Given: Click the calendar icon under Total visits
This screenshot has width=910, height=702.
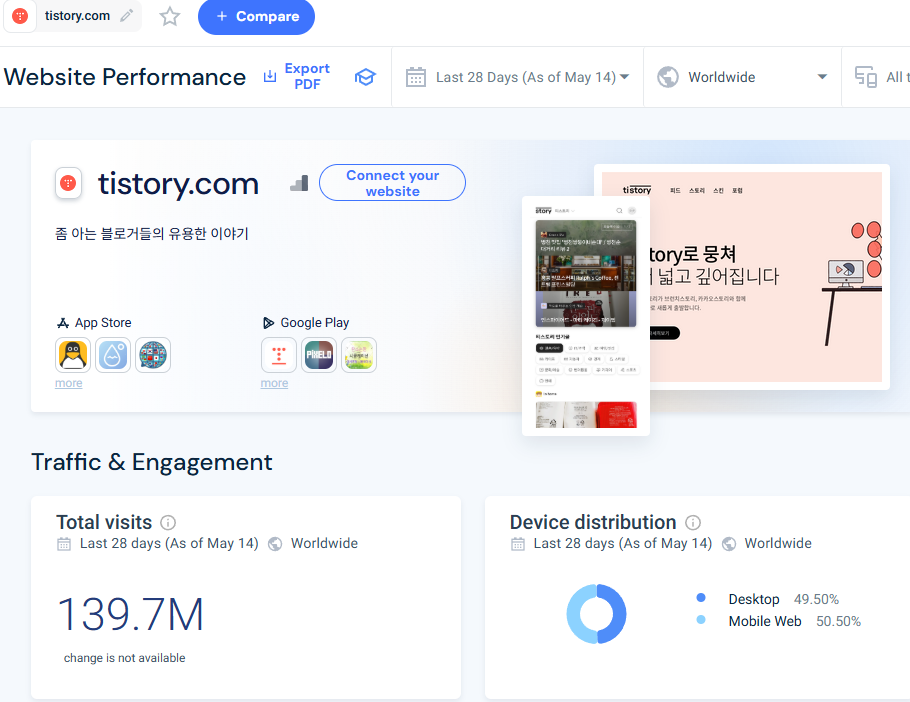Looking at the screenshot, I should (x=64, y=544).
